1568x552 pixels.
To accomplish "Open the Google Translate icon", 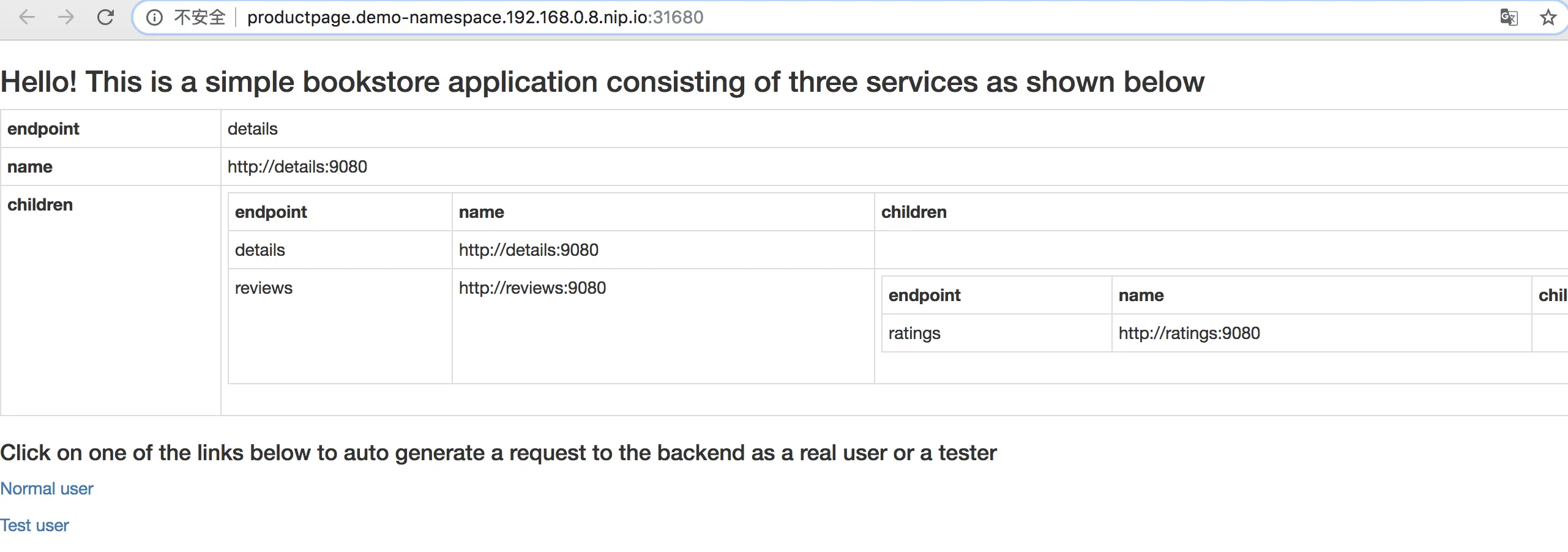I will (1509, 17).
